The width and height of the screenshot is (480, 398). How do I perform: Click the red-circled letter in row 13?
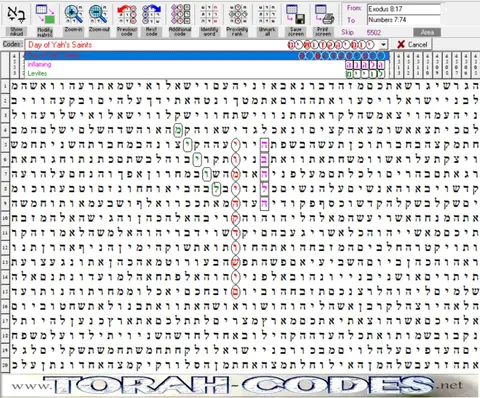236,262
